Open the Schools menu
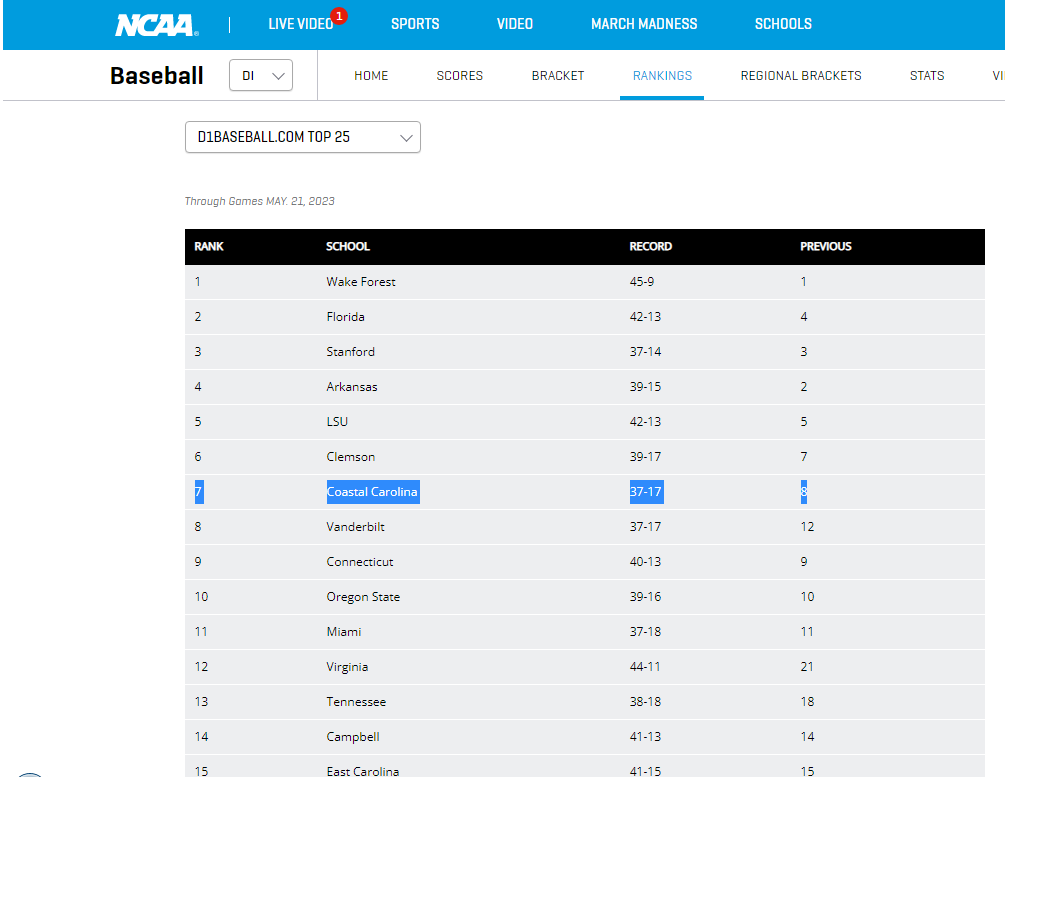This screenshot has width=1040, height=904. point(783,24)
